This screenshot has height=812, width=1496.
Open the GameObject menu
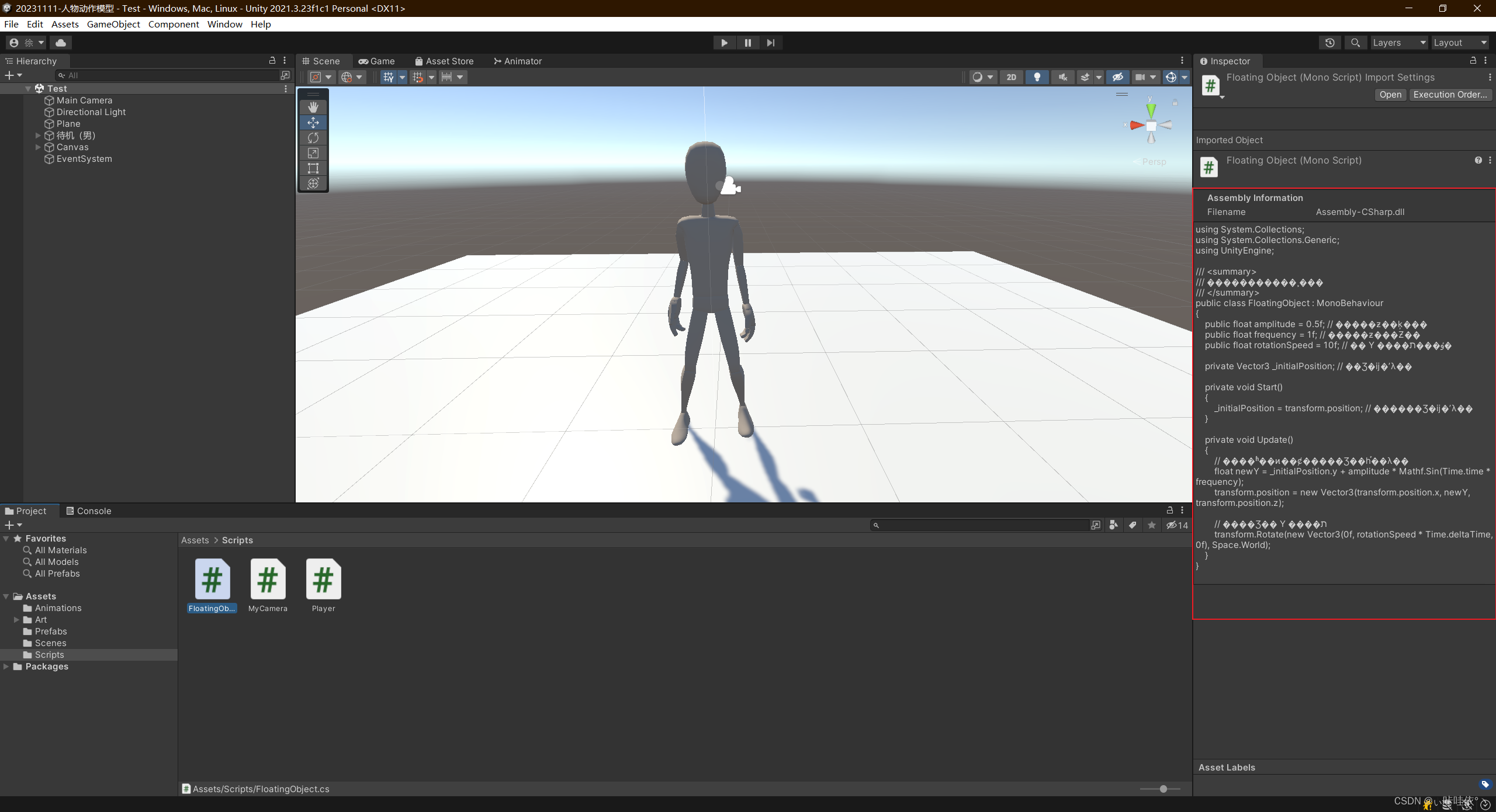[113, 25]
